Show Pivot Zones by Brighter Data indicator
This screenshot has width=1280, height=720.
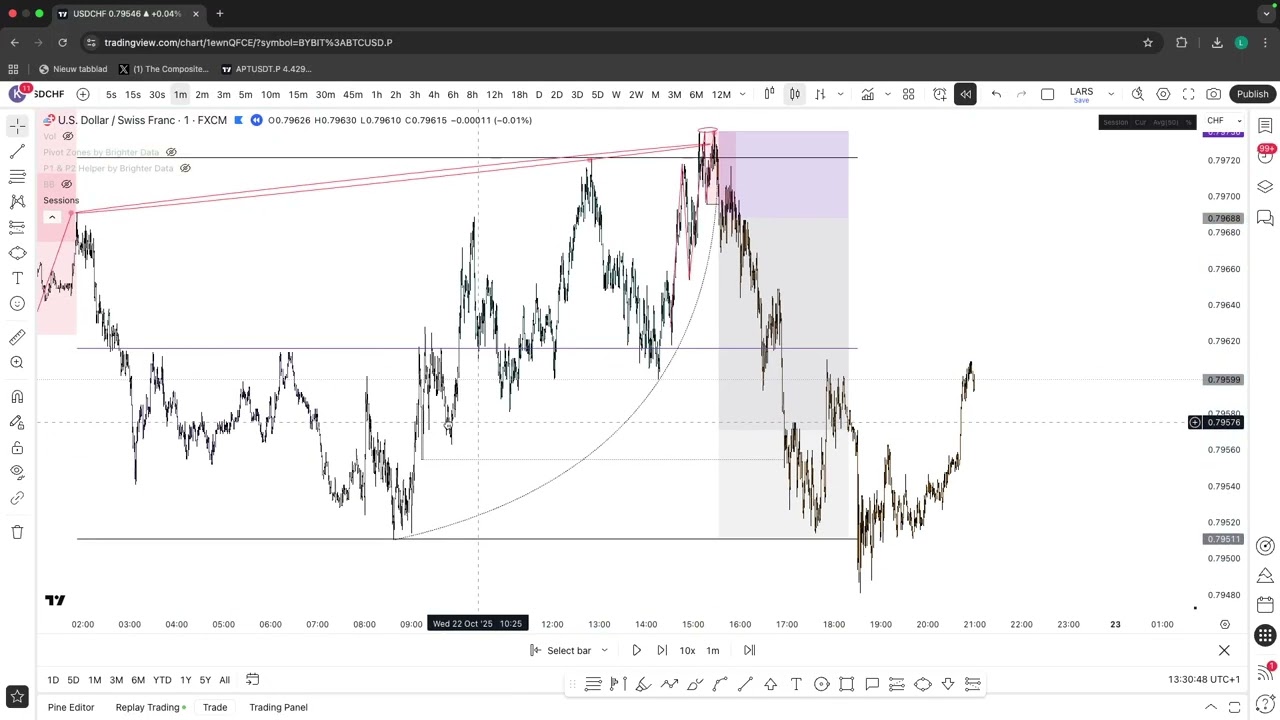click(171, 152)
